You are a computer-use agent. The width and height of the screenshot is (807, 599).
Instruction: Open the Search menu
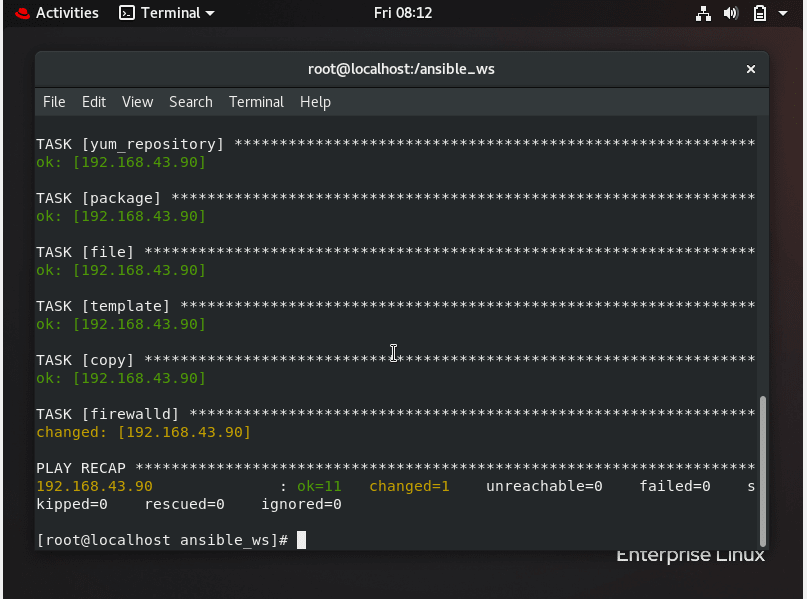[191, 102]
